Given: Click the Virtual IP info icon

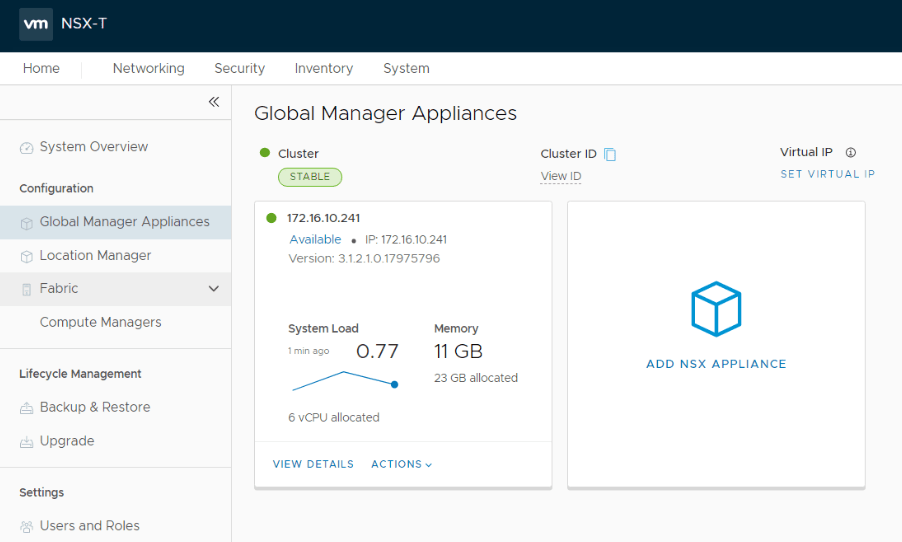Looking at the screenshot, I should tap(850, 152).
